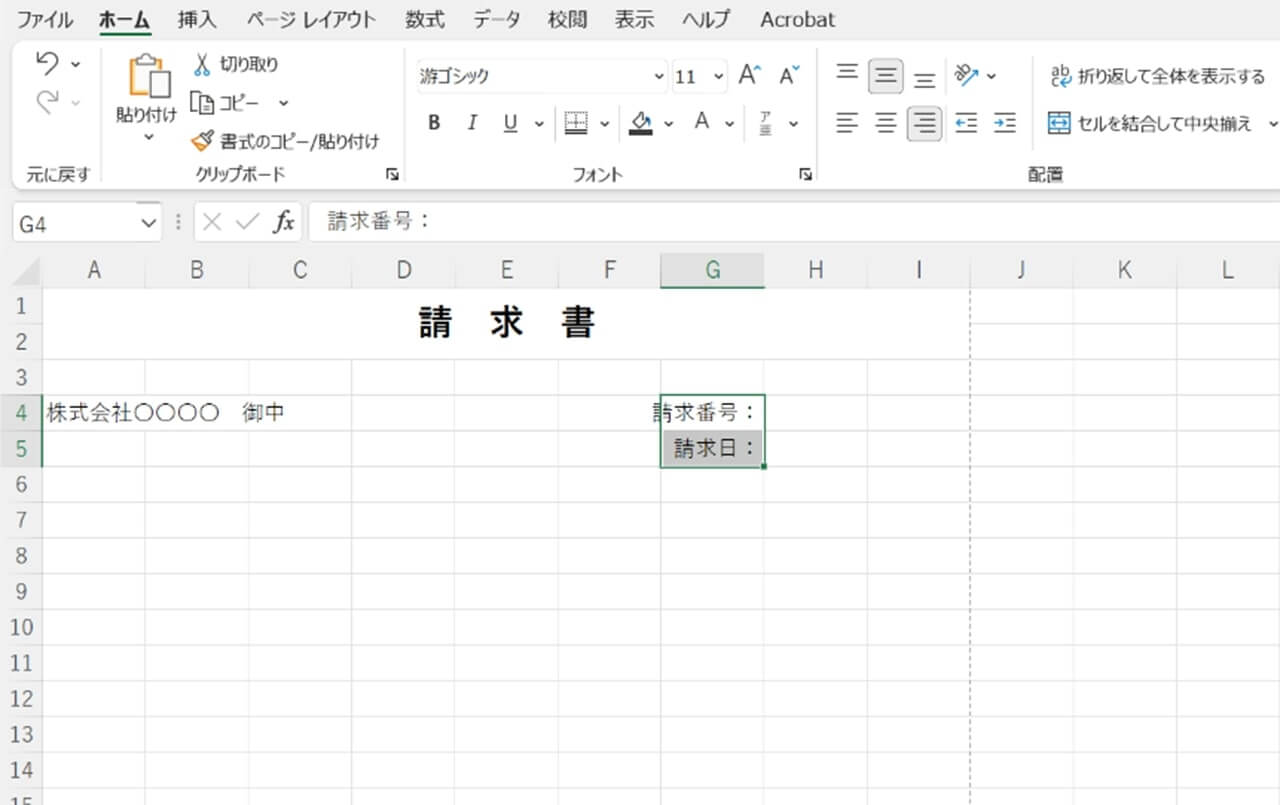Open the fill color dropdown arrow
Image resolution: width=1280 pixels, height=805 pixels.
click(669, 124)
